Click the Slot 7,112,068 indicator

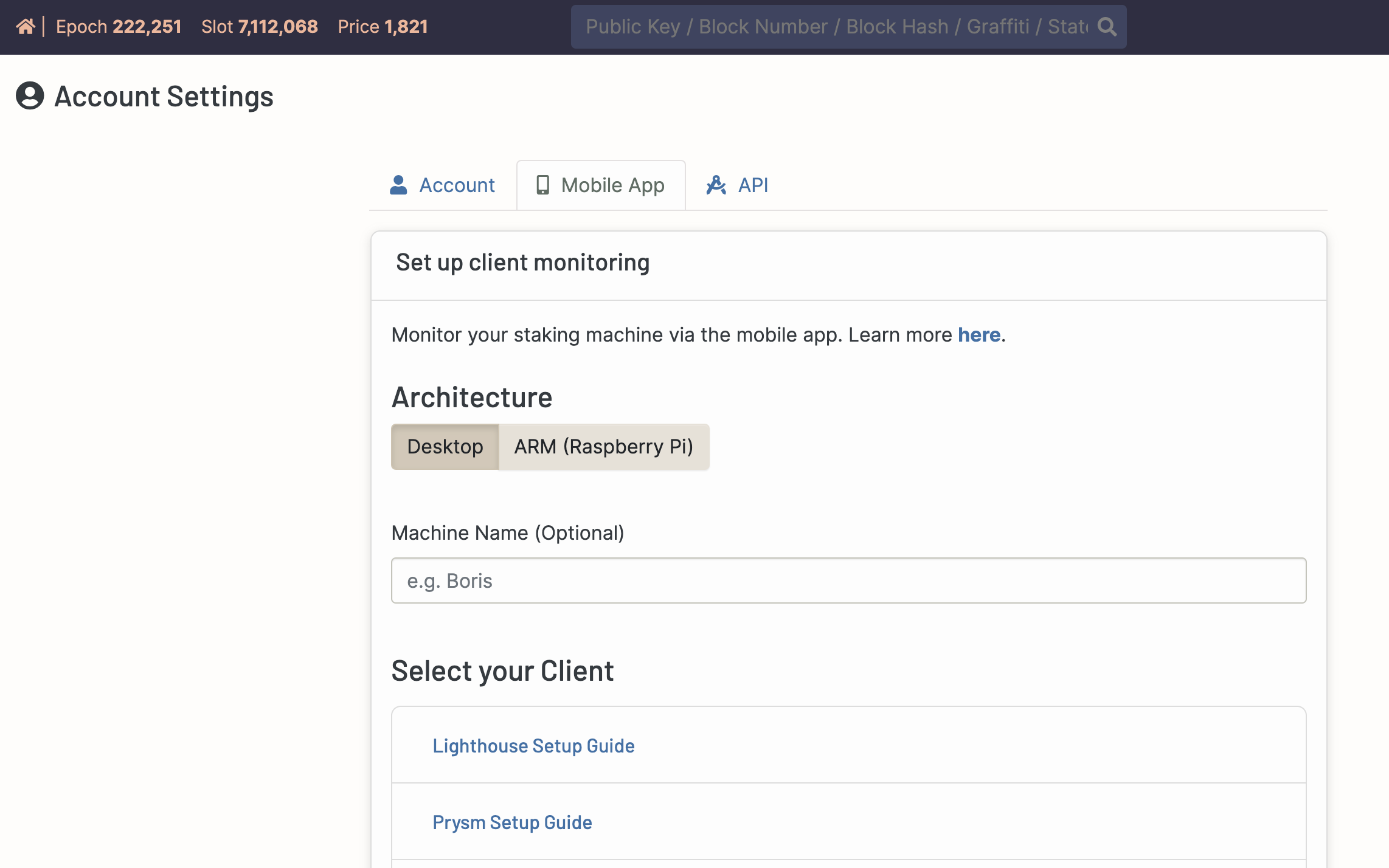tap(260, 27)
